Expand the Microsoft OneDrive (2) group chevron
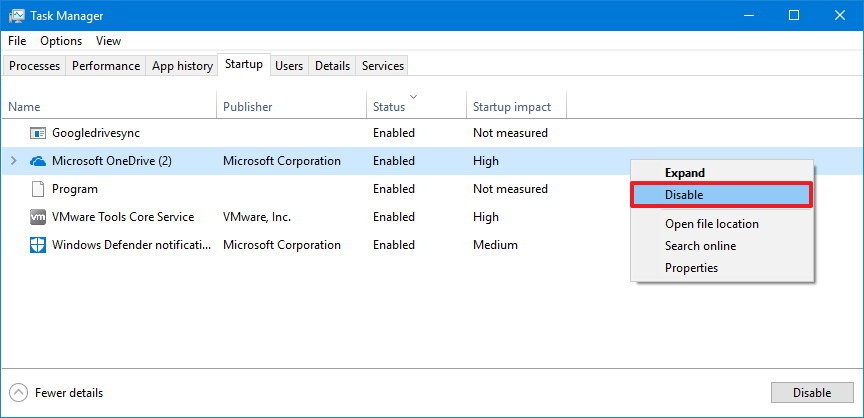The image size is (864, 418). tap(14, 161)
